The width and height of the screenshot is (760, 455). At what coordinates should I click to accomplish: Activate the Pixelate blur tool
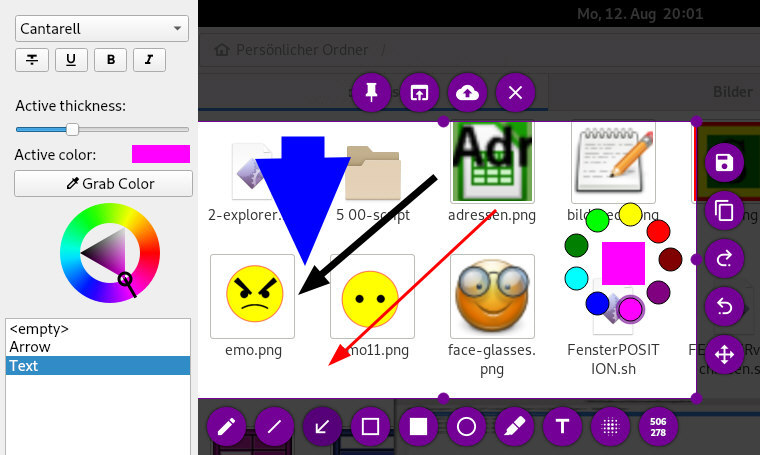click(x=610, y=427)
